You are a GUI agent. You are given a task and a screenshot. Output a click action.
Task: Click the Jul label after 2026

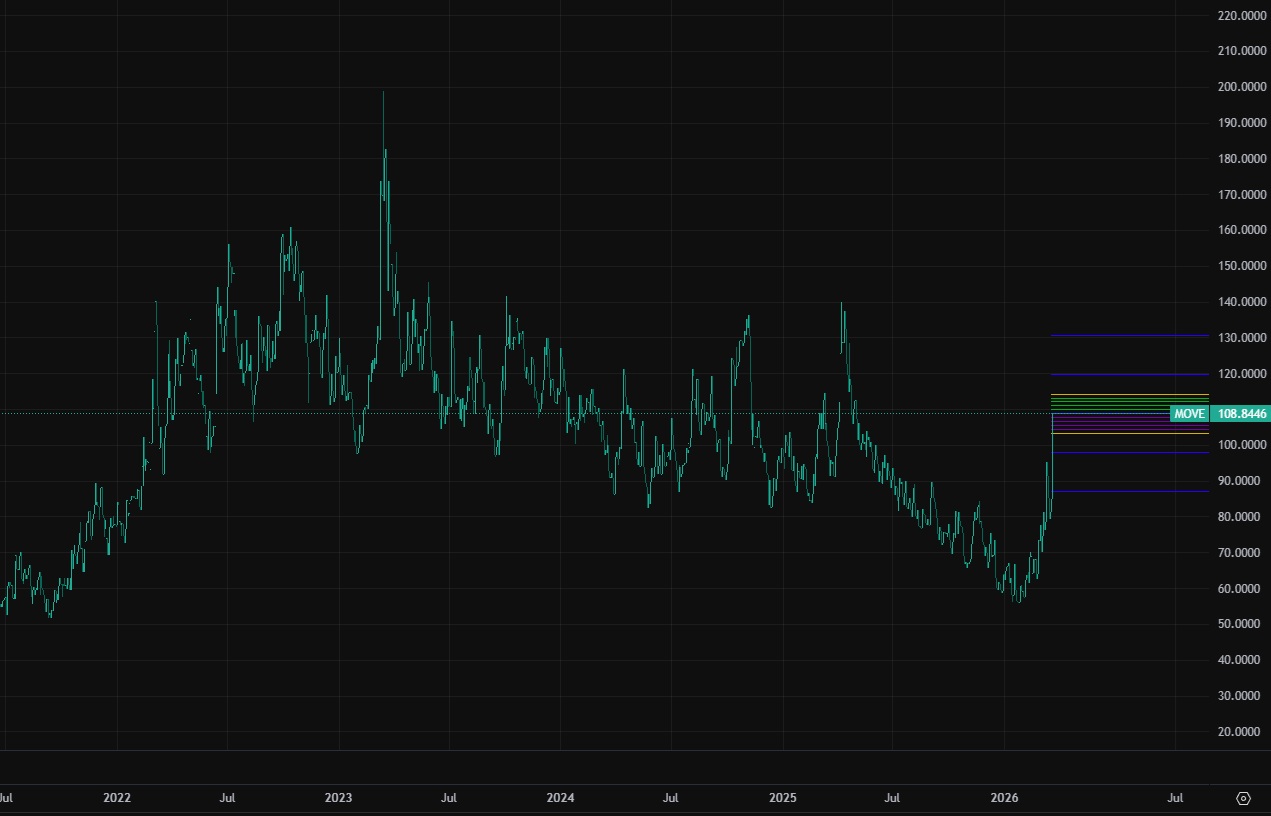pos(1176,798)
